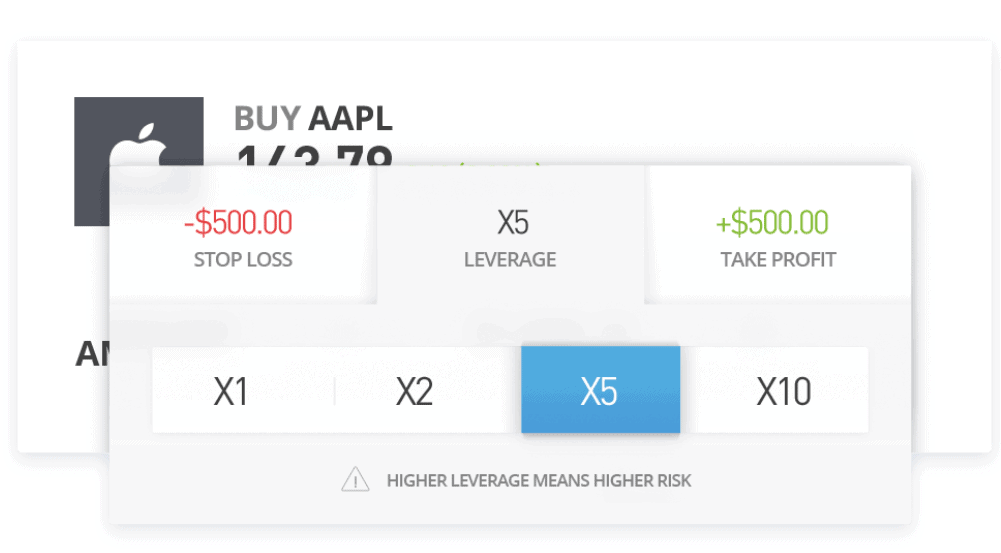Open the Stop Loss tab

(243, 234)
